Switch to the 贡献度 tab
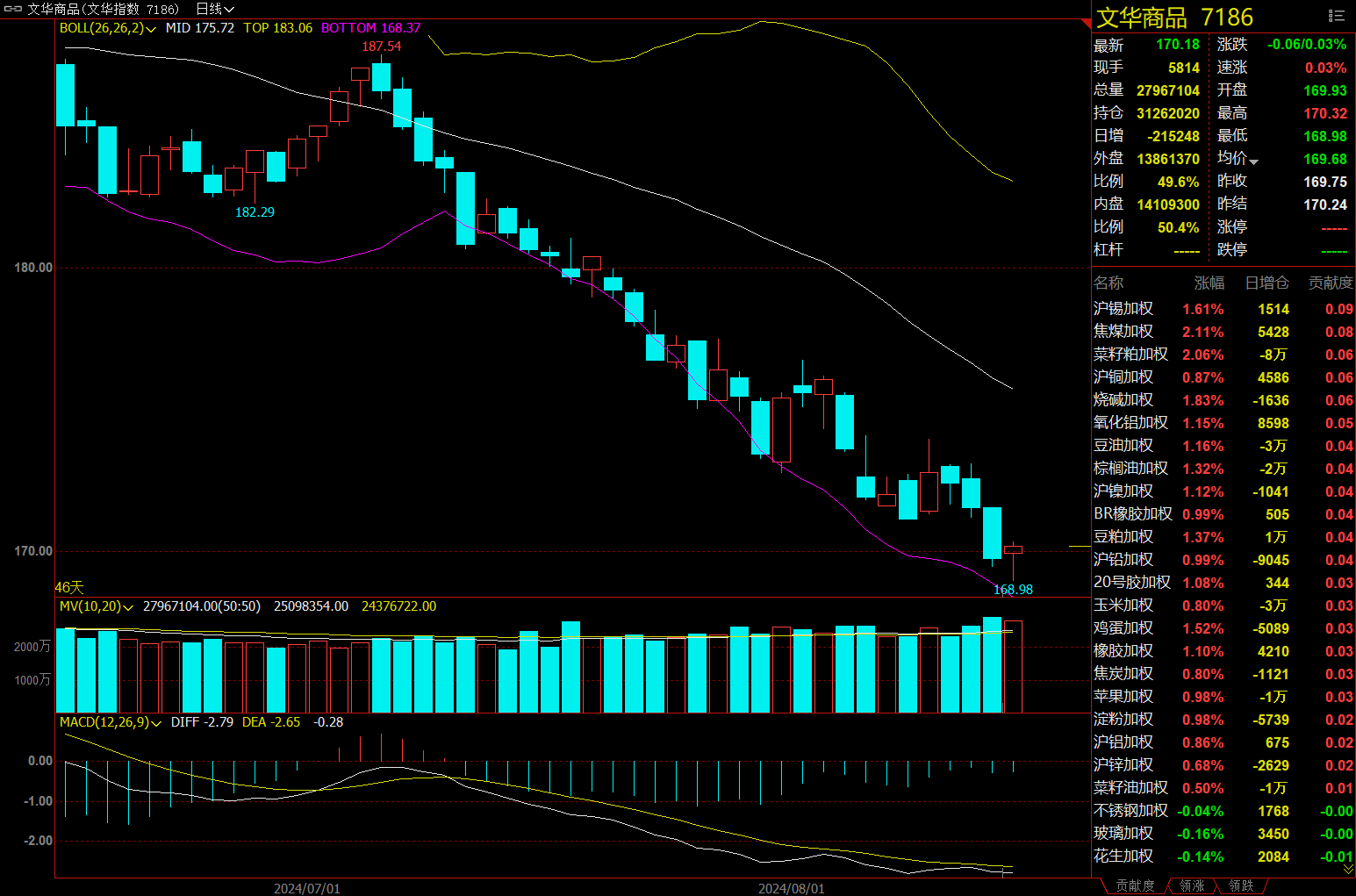 click(1136, 885)
